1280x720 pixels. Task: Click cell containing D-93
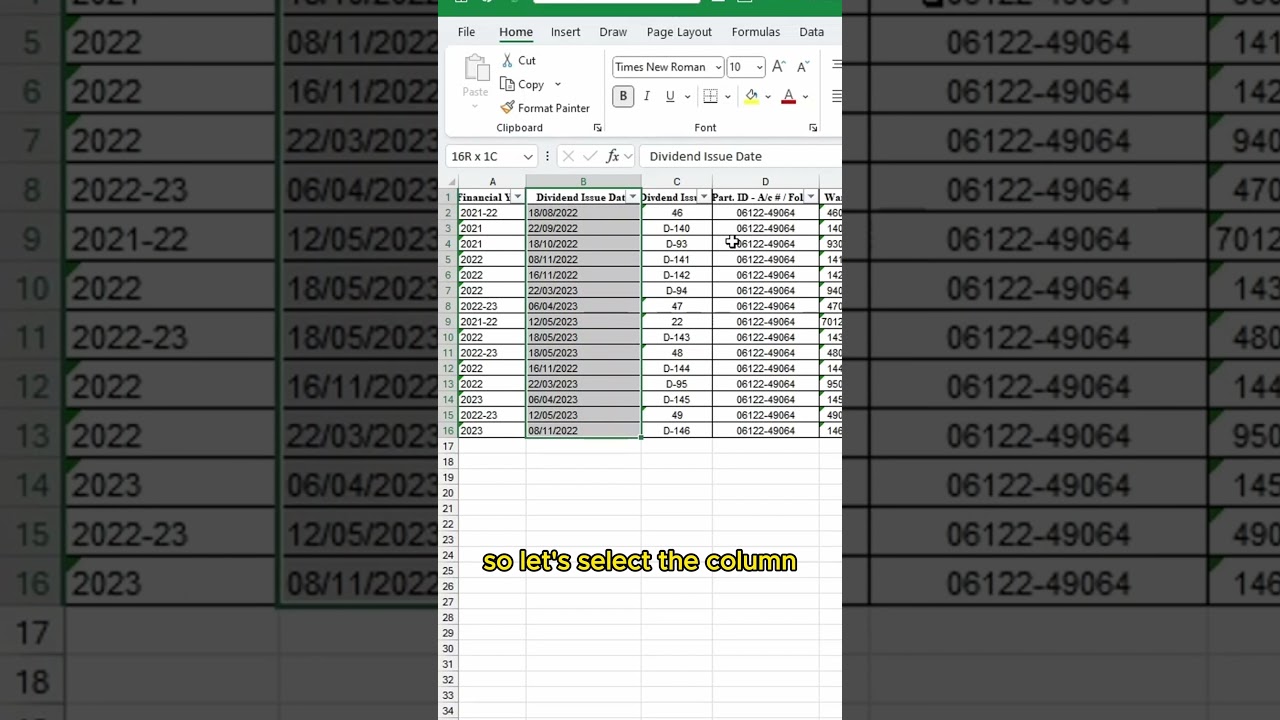(676, 244)
